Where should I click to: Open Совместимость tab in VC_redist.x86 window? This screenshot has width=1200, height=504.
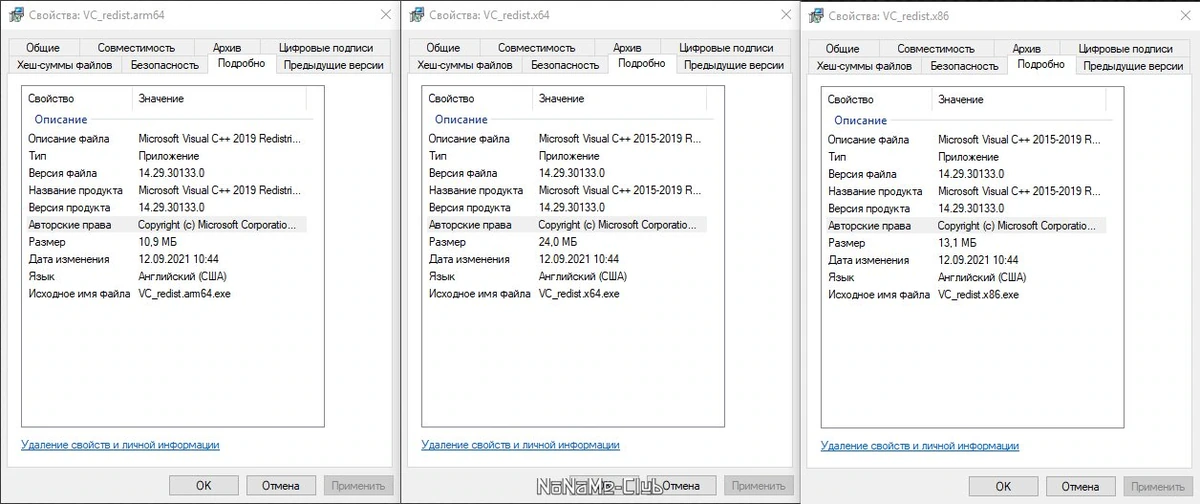tap(936, 48)
